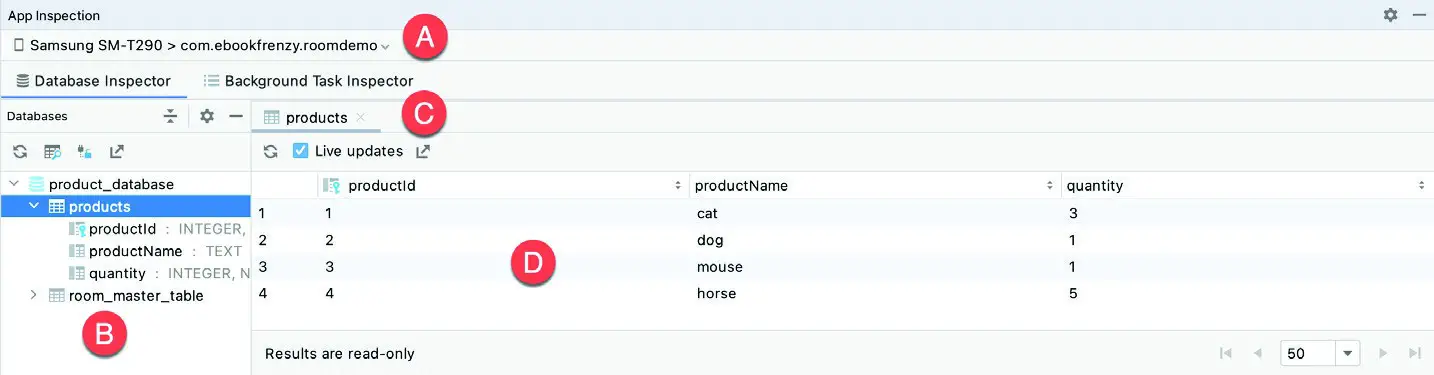Go to next results page arrow
Viewport: 1434px width, 375px height.
click(1383, 353)
